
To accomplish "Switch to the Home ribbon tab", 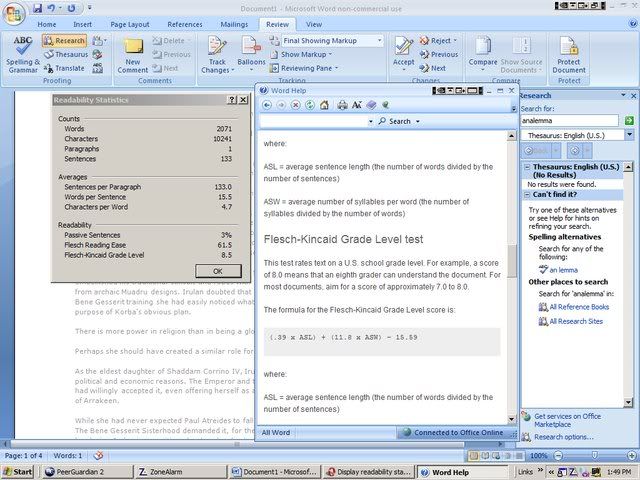I will pyautogui.click(x=47, y=24).
